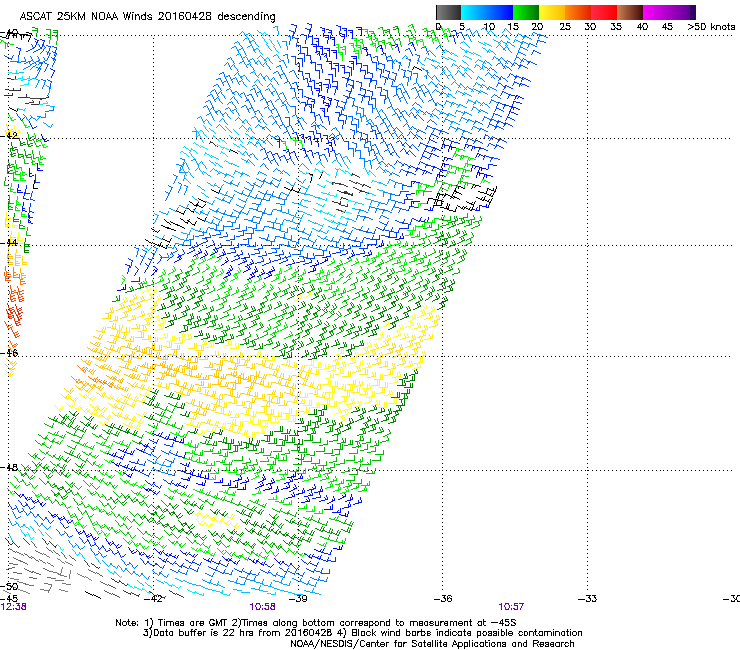Click the purple '10:58' overpass time

point(262,607)
